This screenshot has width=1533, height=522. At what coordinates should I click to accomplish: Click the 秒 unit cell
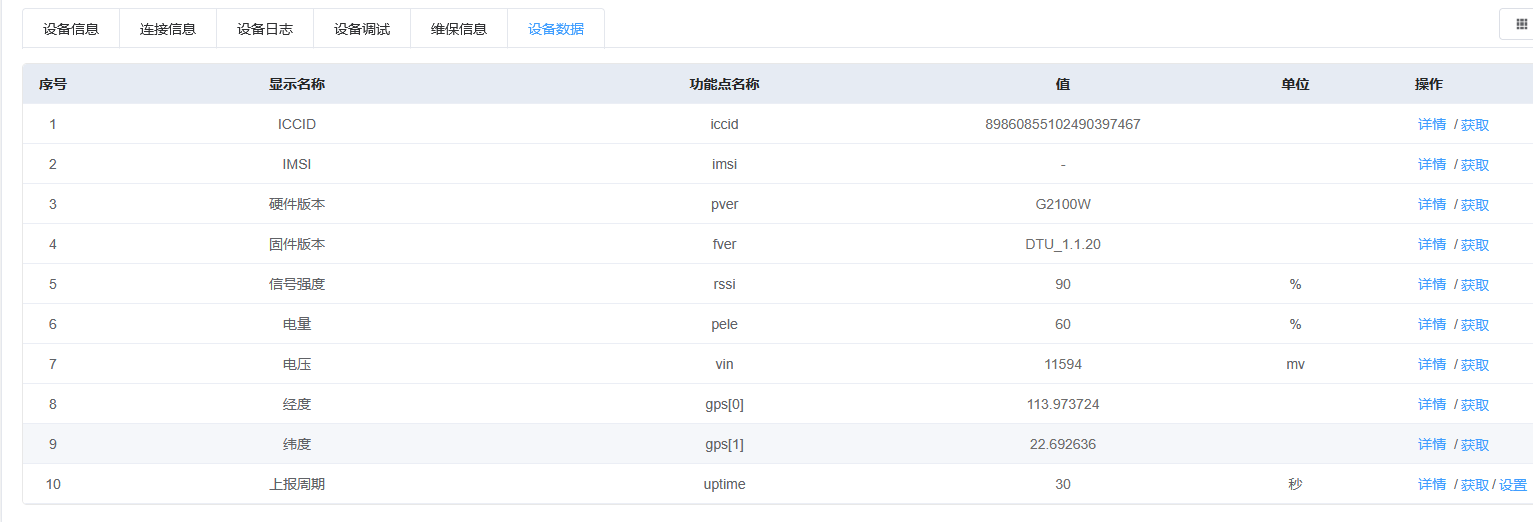[x=1295, y=484]
